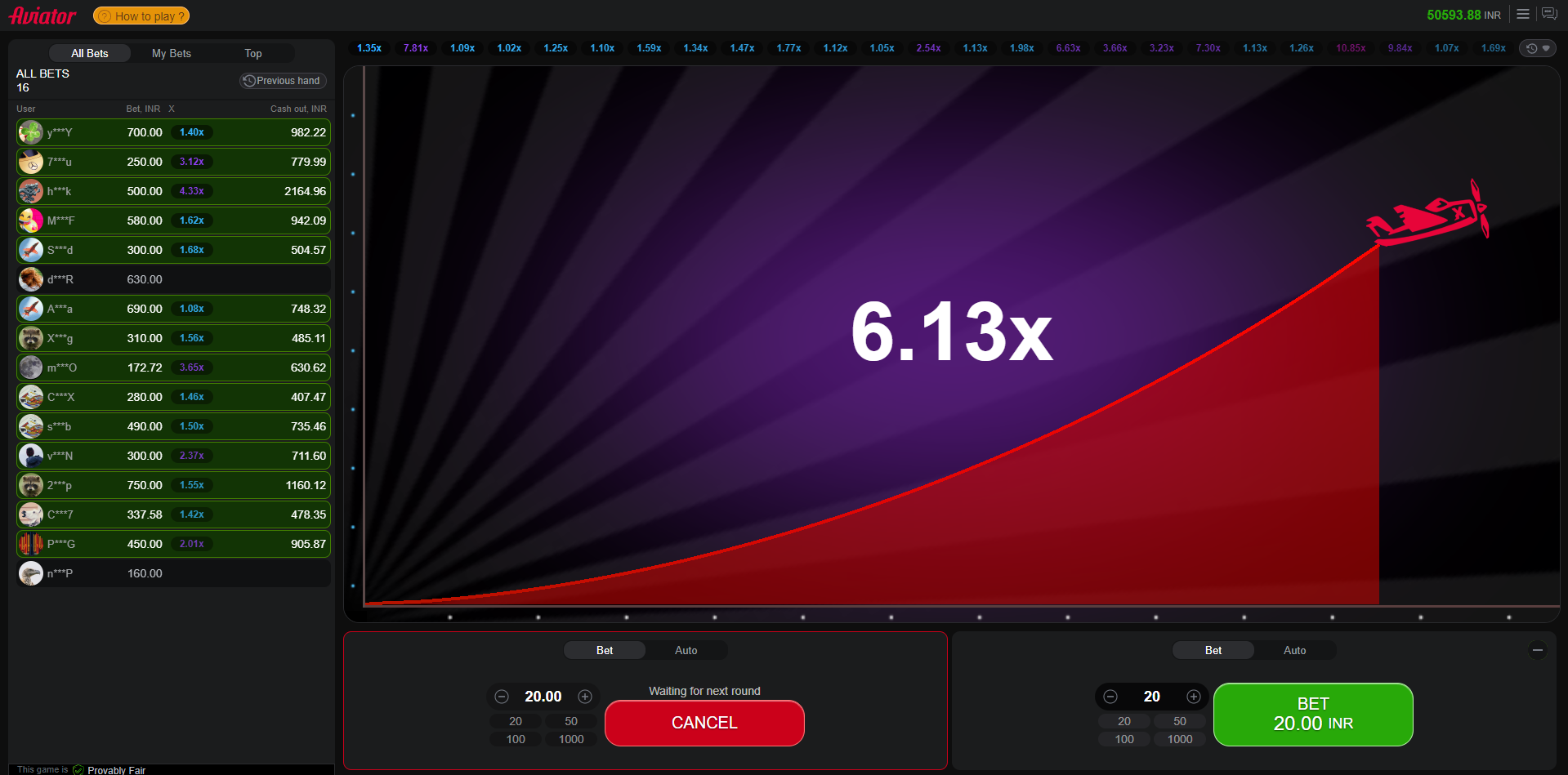Choose quick amount 20 in left panel
This screenshot has width=1568, height=775.
coord(516,721)
